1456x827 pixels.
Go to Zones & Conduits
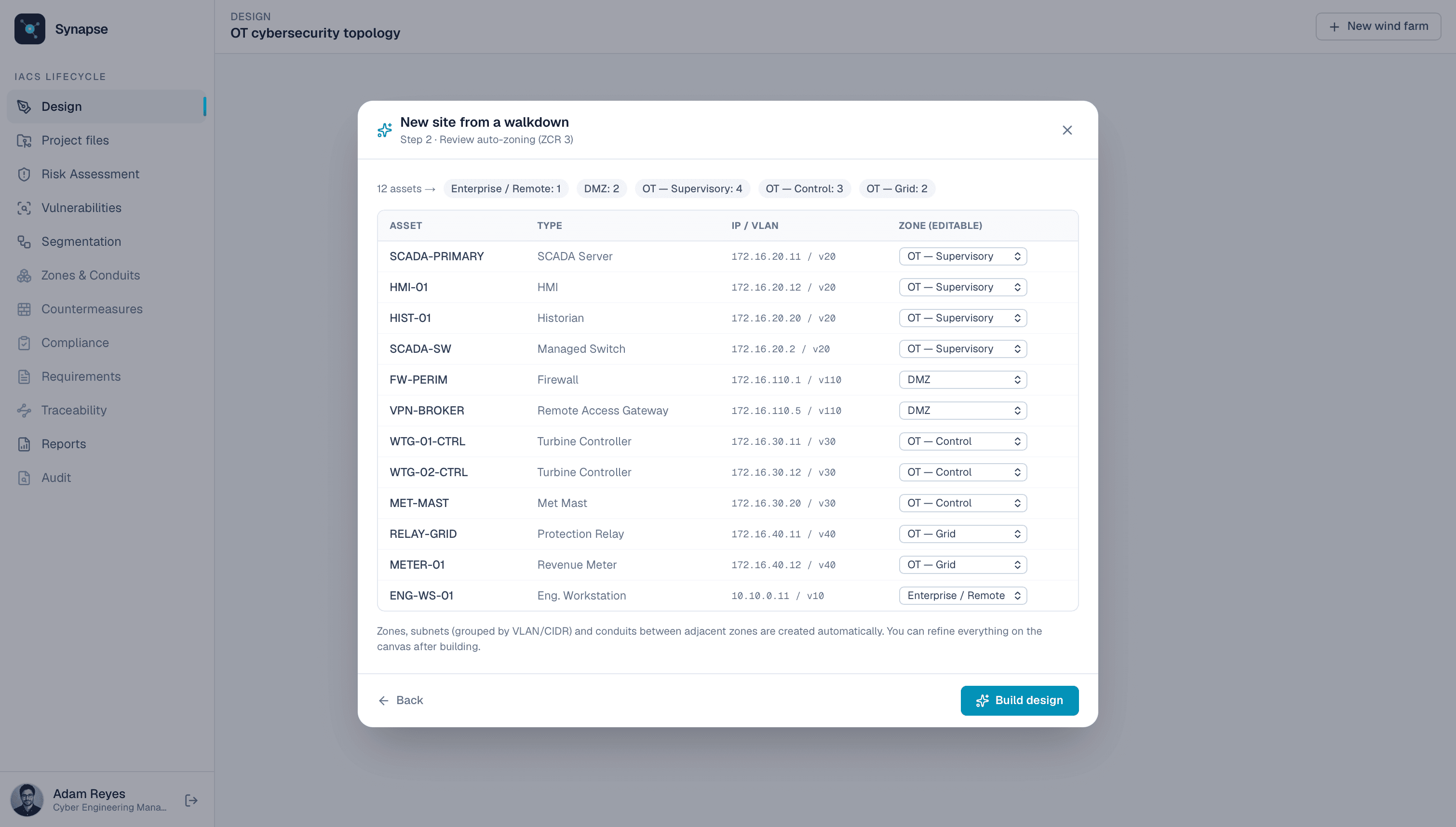pos(106,276)
